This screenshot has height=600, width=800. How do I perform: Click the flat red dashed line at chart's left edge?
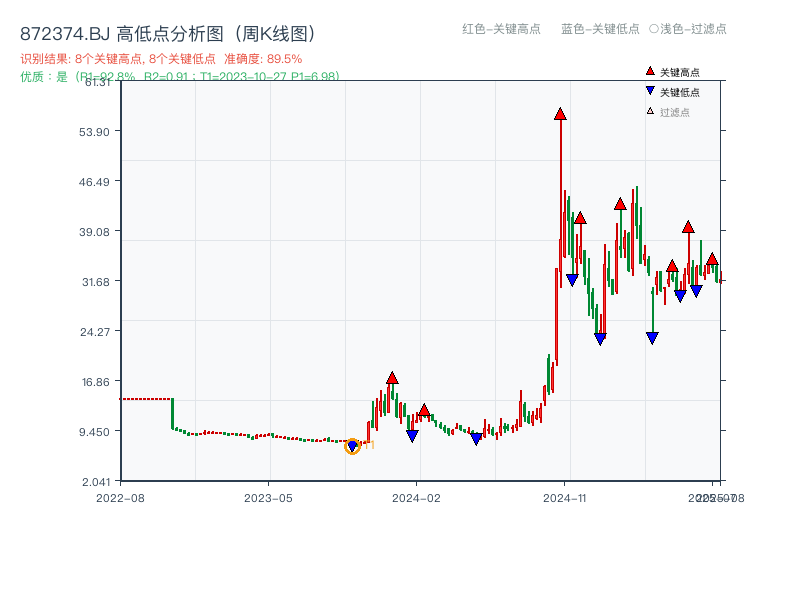point(146,399)
